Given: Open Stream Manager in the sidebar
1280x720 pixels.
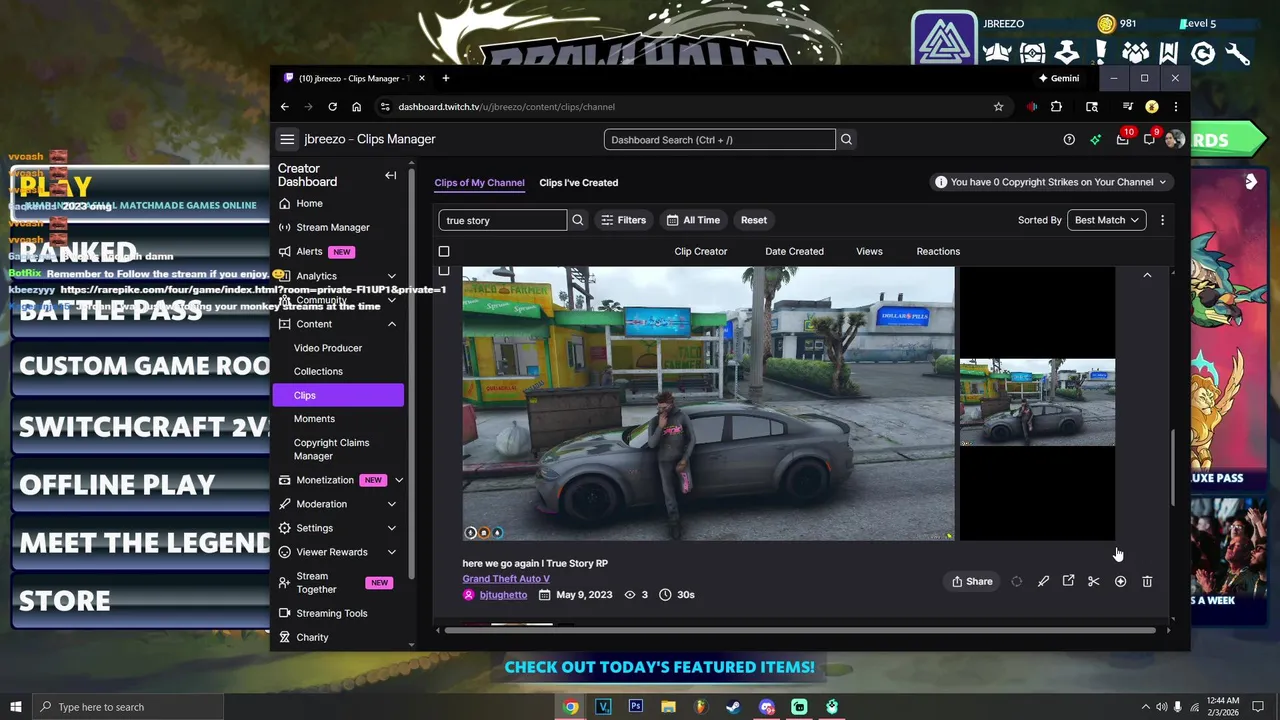Looking at the screenshot, I should [x=333, y=227].
